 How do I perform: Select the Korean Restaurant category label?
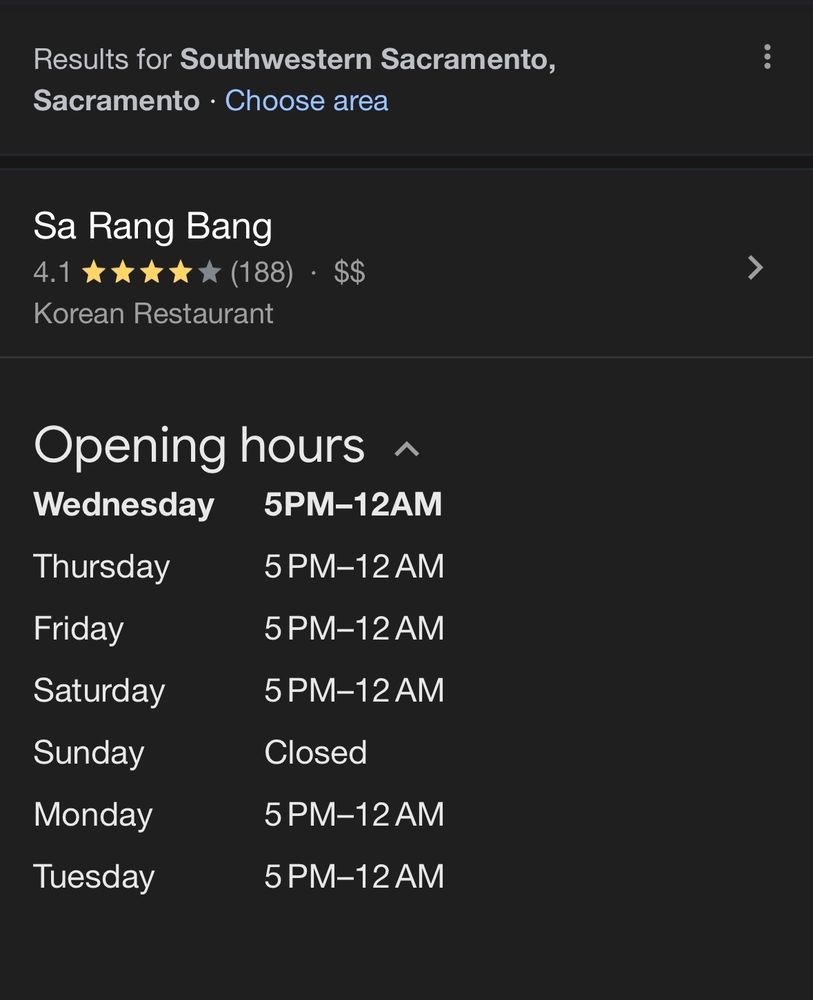click(153, 313)
